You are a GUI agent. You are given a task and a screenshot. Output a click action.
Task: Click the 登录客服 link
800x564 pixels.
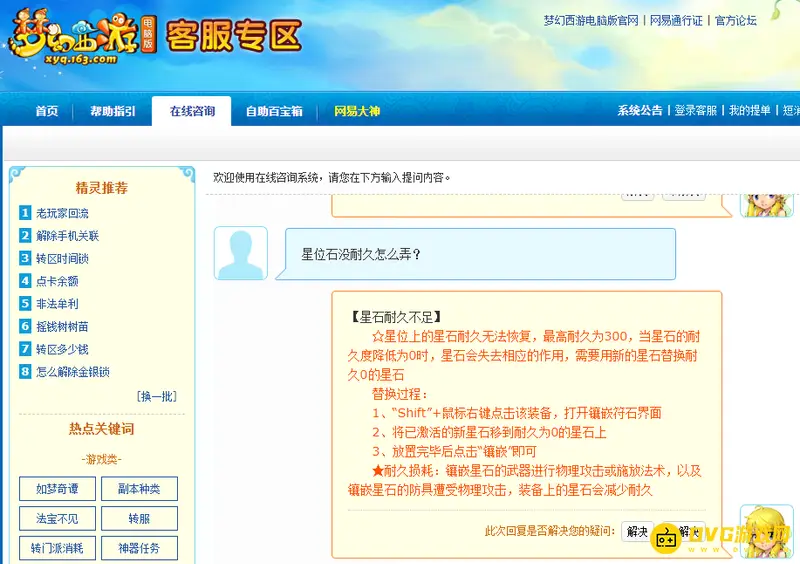tap(695, 110)
